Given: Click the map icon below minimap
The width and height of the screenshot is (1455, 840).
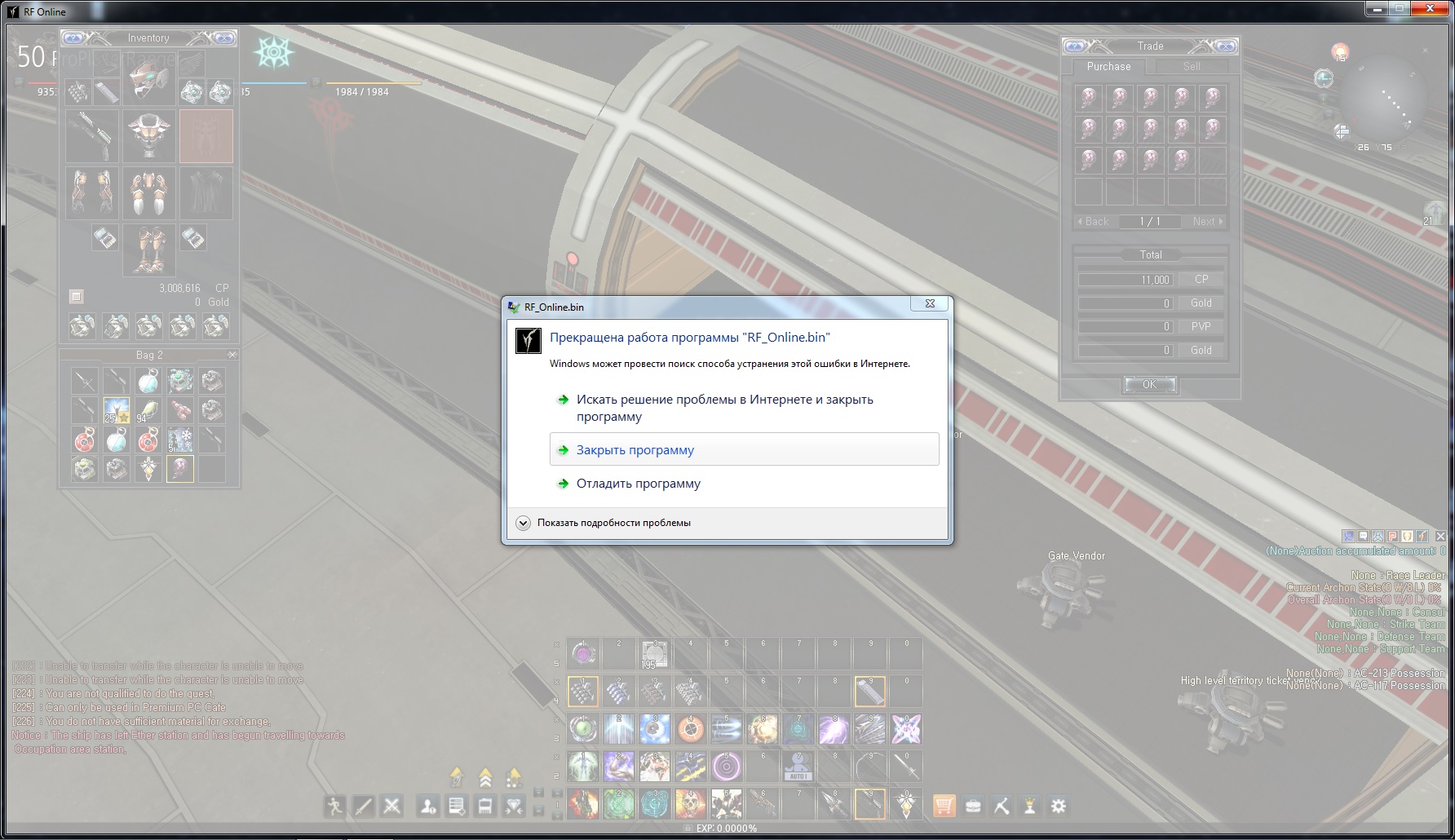Looking at the screenshot, I should [1342, 131].
